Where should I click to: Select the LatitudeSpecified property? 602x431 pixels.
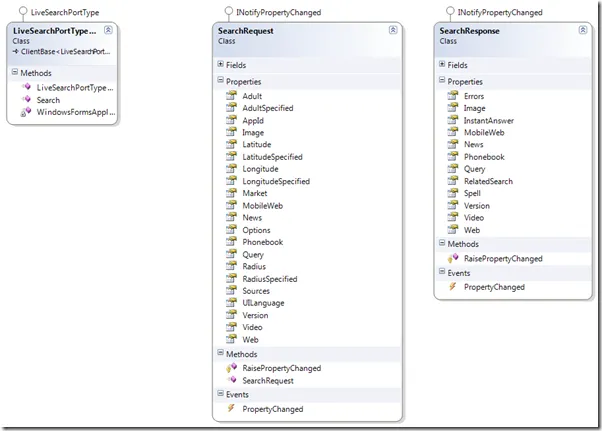pyautogui.click(x=272, y=157)
